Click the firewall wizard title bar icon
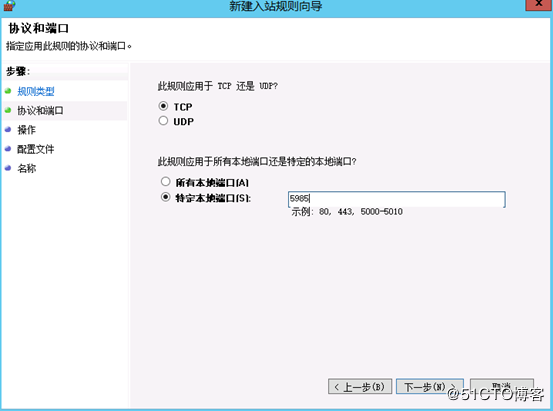This screenshot has width=553, height=411. (10, 5)
